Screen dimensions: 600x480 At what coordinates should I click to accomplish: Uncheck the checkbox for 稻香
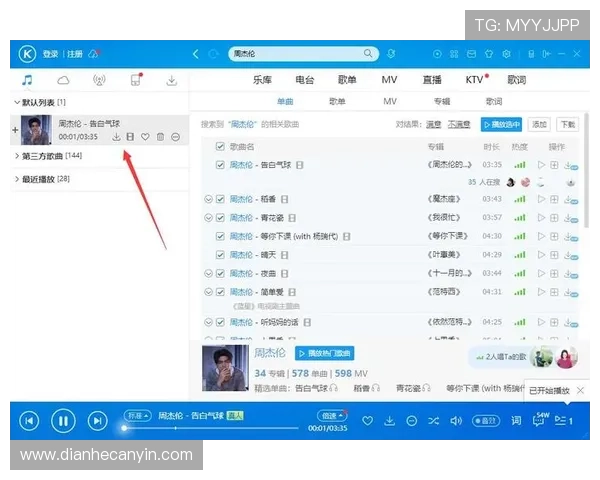[x=220, y=199]
